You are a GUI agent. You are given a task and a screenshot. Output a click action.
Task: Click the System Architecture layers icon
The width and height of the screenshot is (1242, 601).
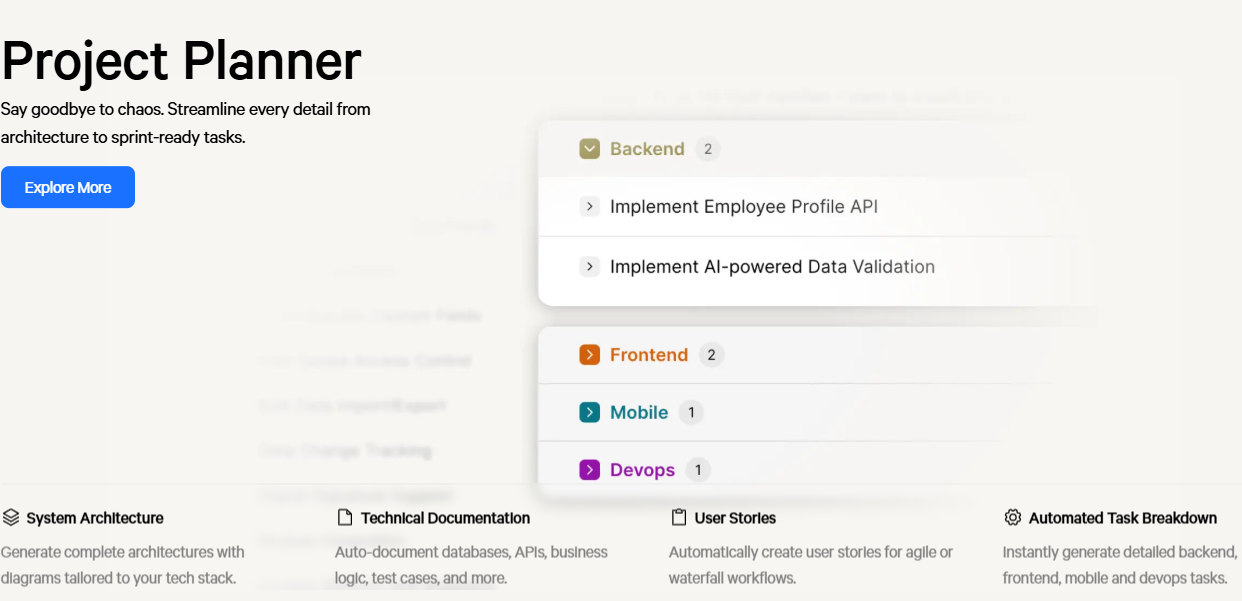coord(11,518)
